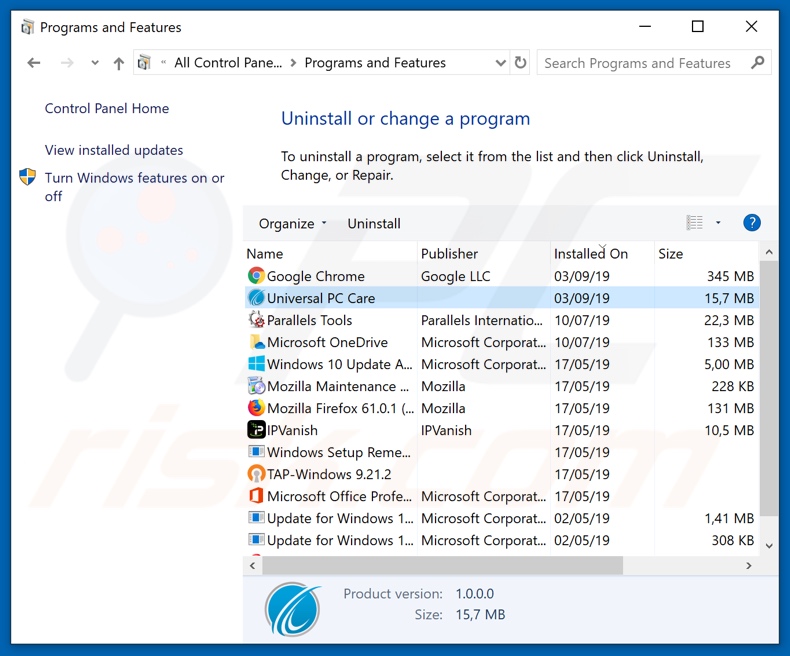Click the title bar Programs and Features icon
790x656 pixels.
(28, 27)
